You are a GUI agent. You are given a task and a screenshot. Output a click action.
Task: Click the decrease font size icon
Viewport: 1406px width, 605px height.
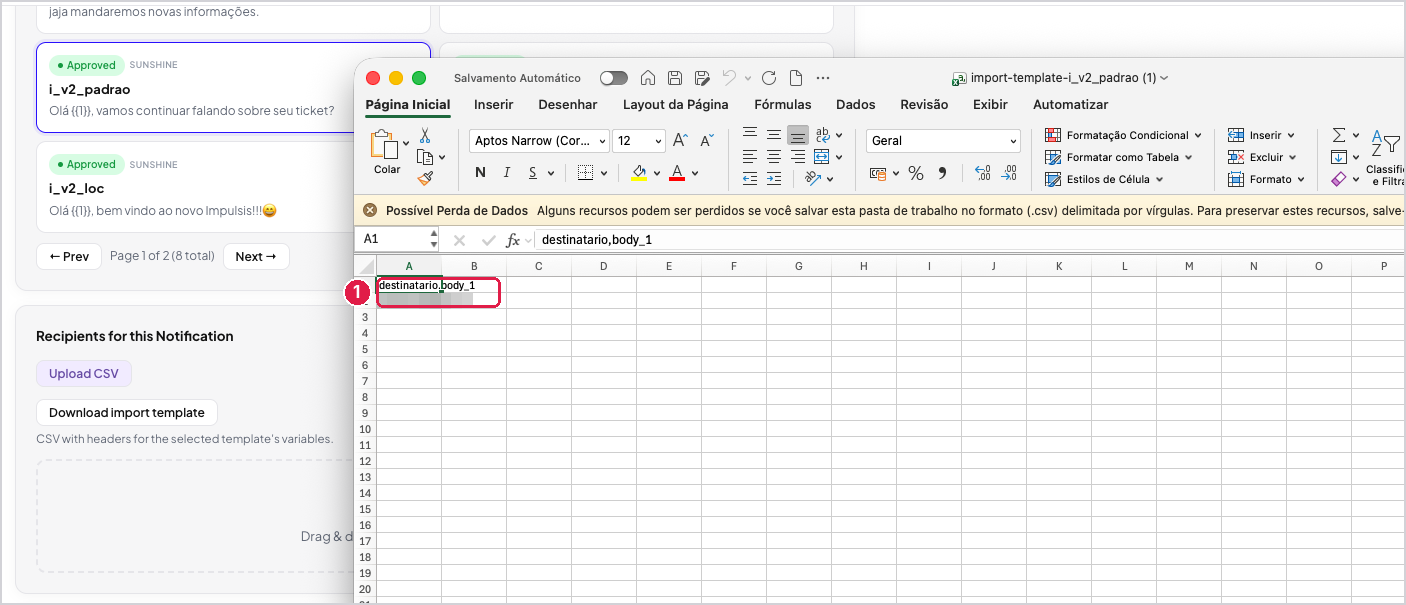(707, 141)
